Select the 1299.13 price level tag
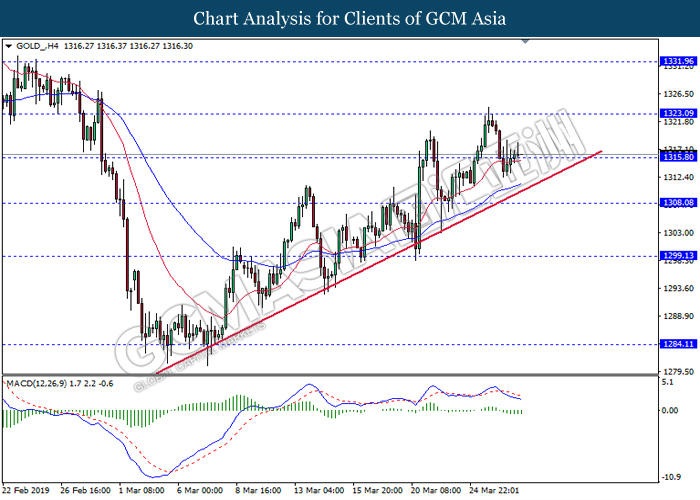The image size is (700, 500). pyautogui.click(x=678, y=256)
